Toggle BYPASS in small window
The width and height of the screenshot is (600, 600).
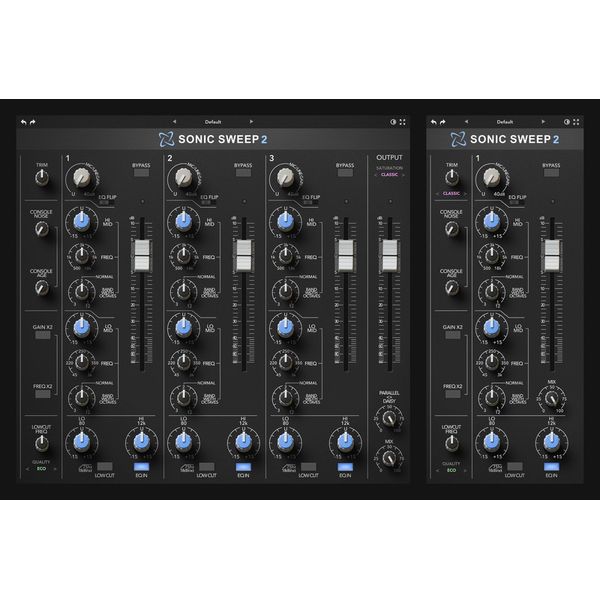point(551,173)
